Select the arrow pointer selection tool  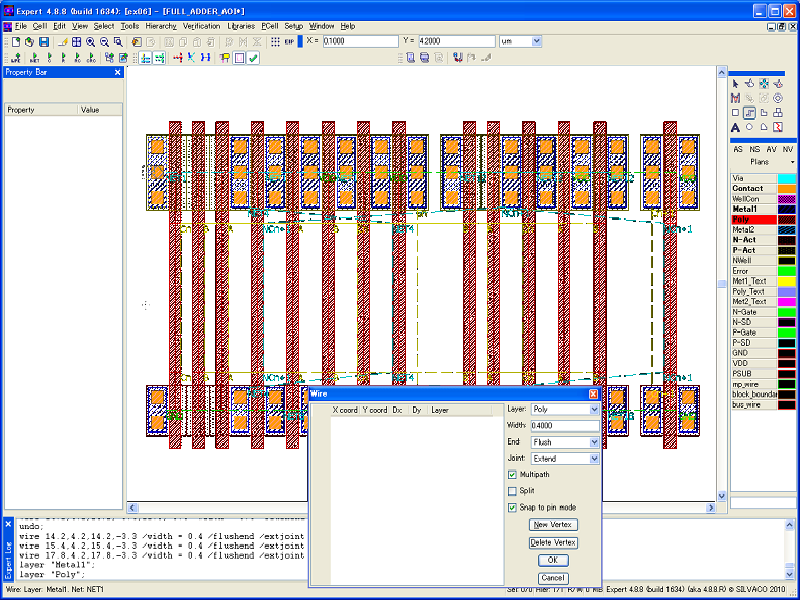point(735,83)
